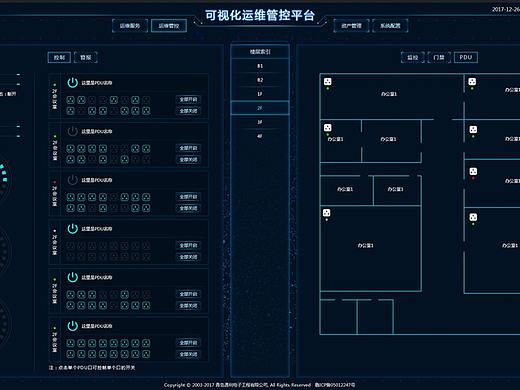Select floor B2 in floor index
Image resolution: width=520 pixels, height=390 pixels.
click(260, 80)
